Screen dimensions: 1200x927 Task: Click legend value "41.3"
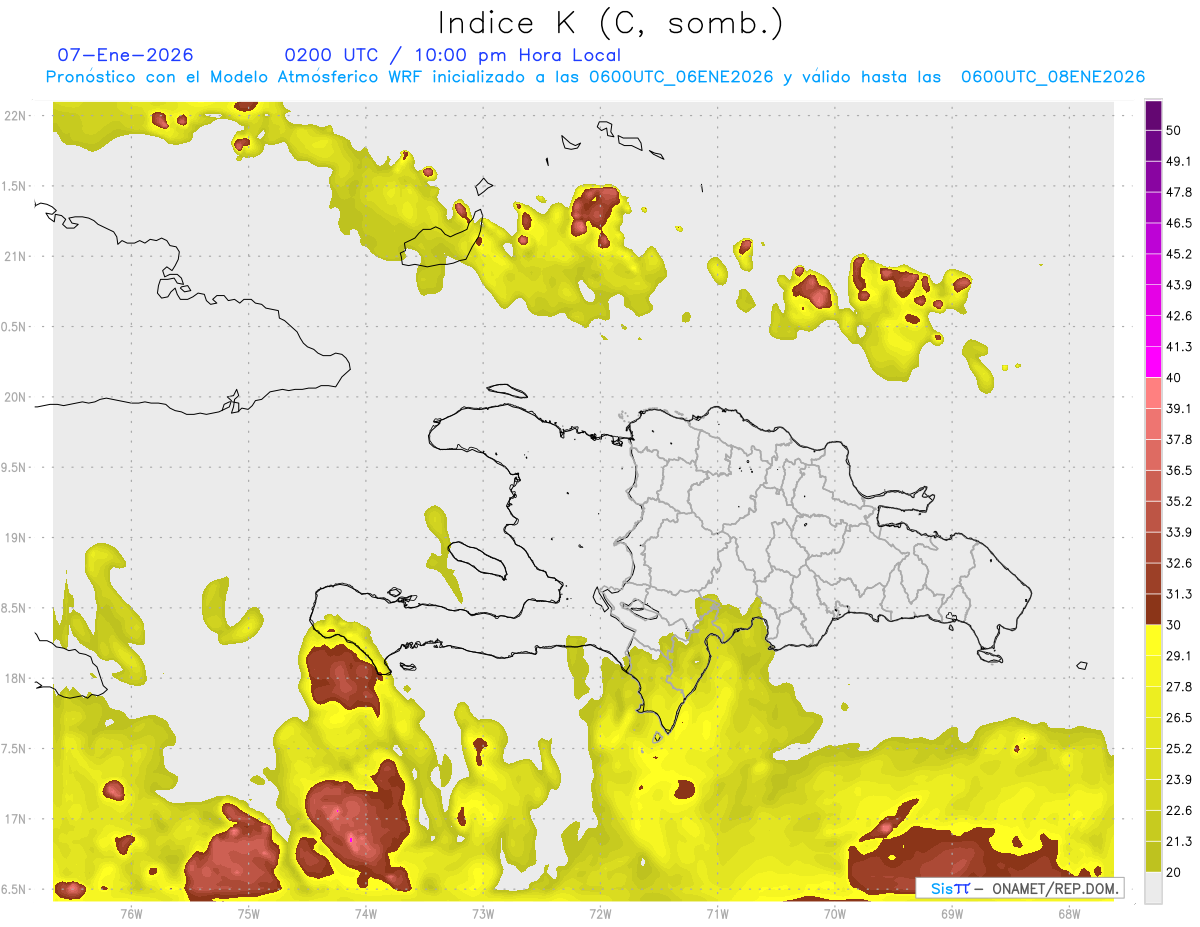point(1179,347)
